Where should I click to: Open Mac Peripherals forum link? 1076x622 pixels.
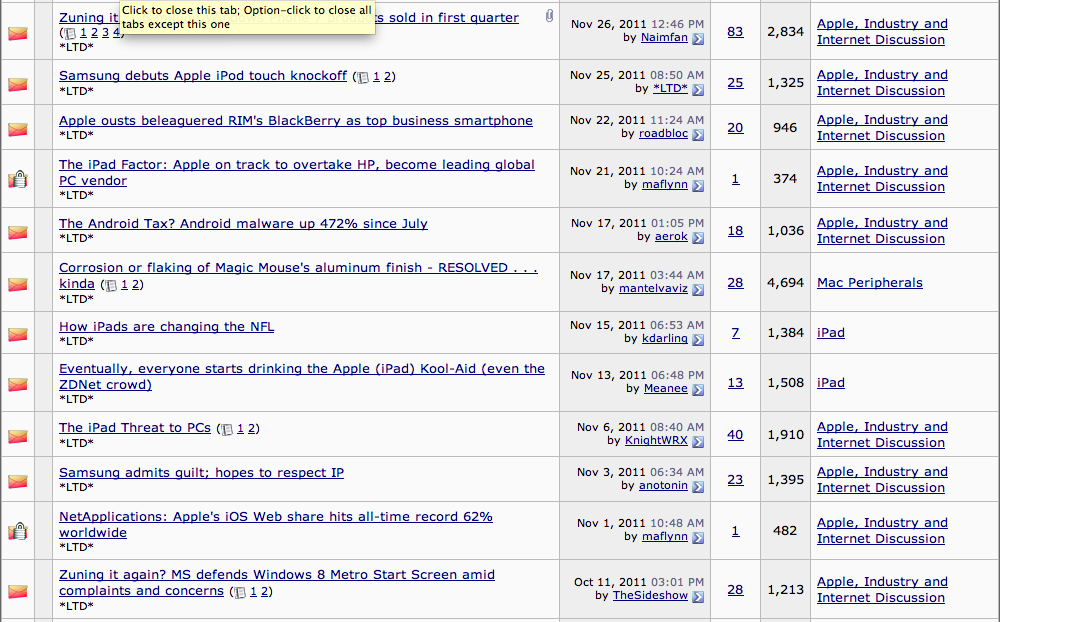coord(869,282)
